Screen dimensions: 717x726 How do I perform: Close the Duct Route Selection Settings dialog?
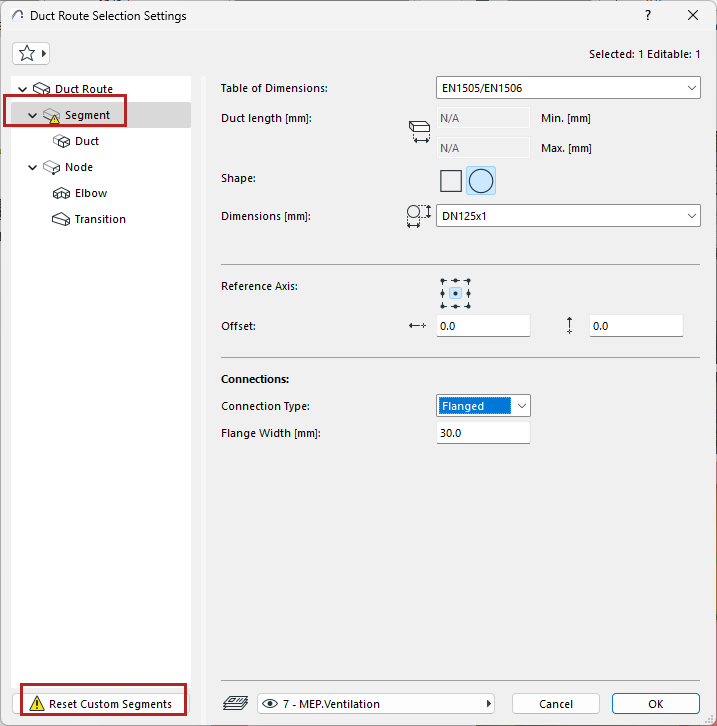point(693,15)
